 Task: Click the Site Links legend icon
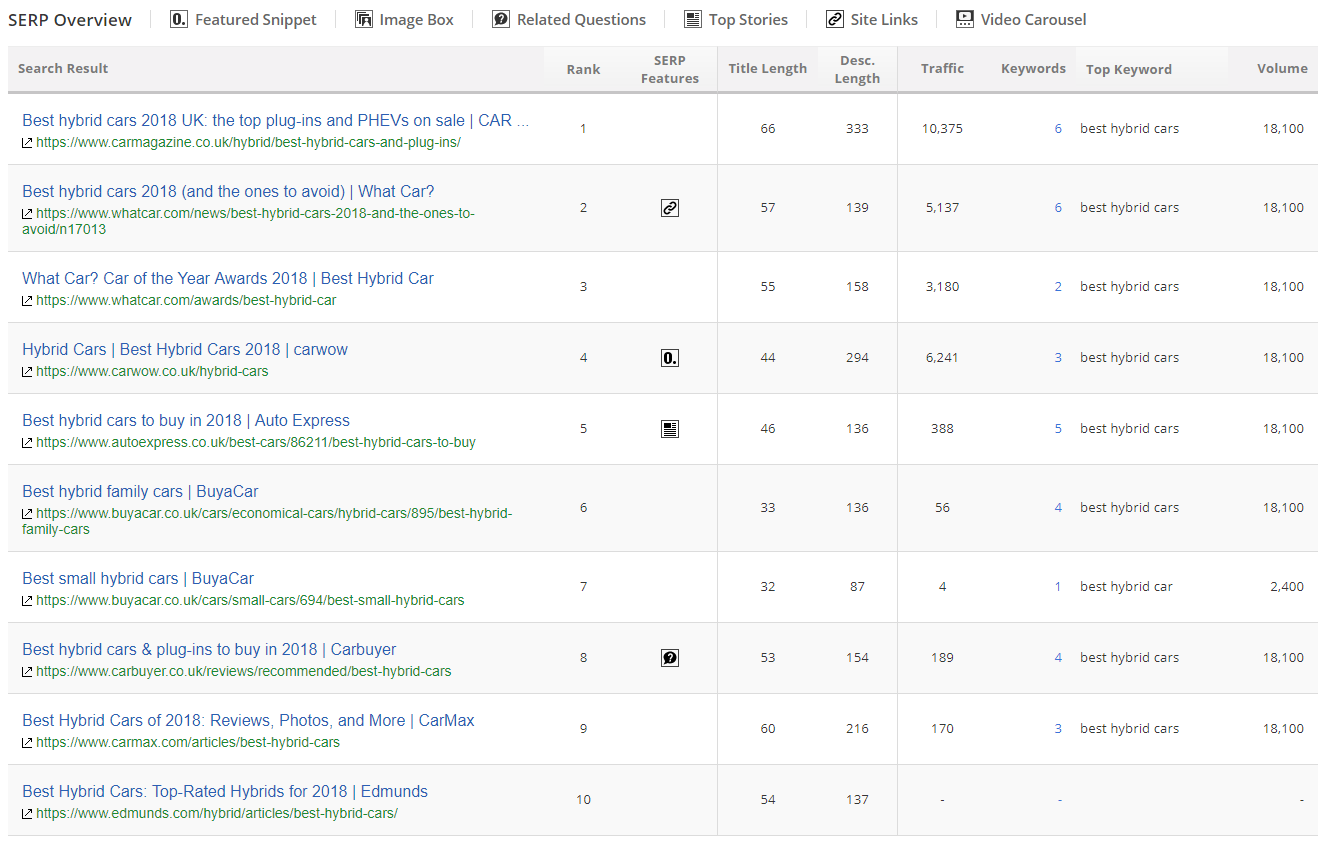point(835,19)
